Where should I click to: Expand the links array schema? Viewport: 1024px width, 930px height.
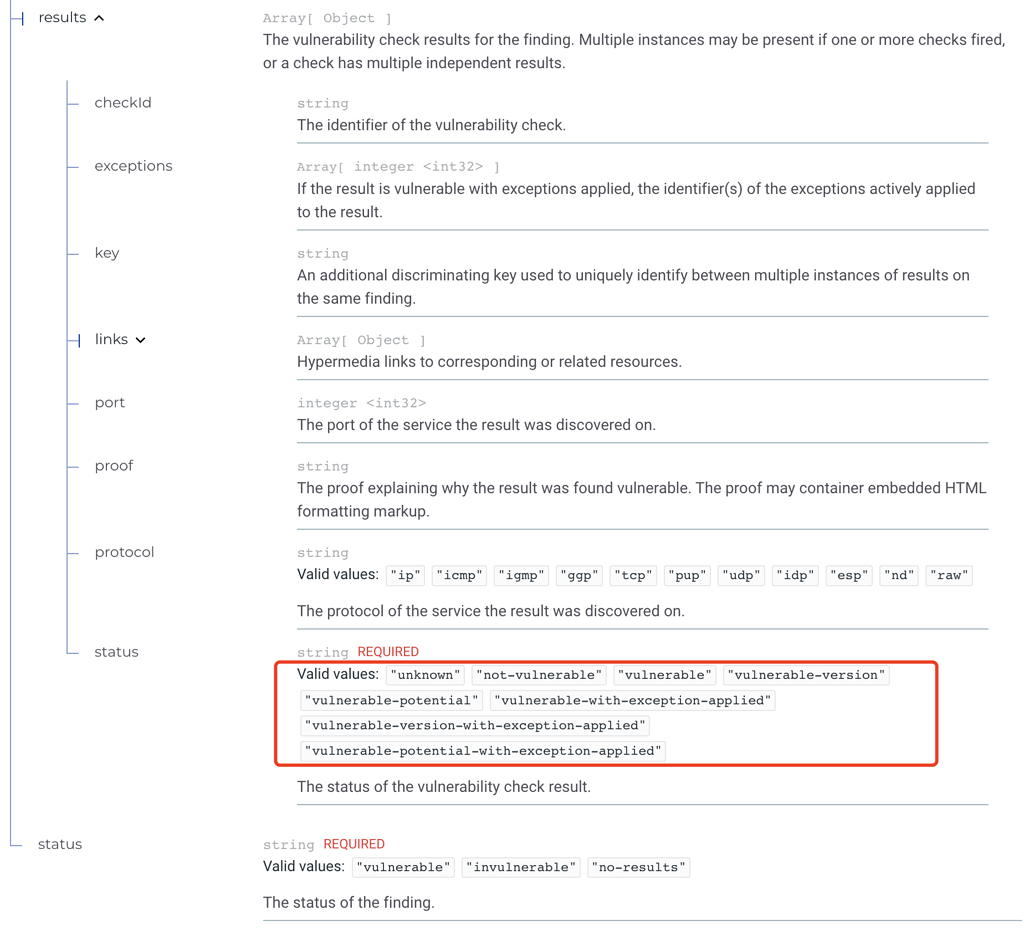click(140, 339)
